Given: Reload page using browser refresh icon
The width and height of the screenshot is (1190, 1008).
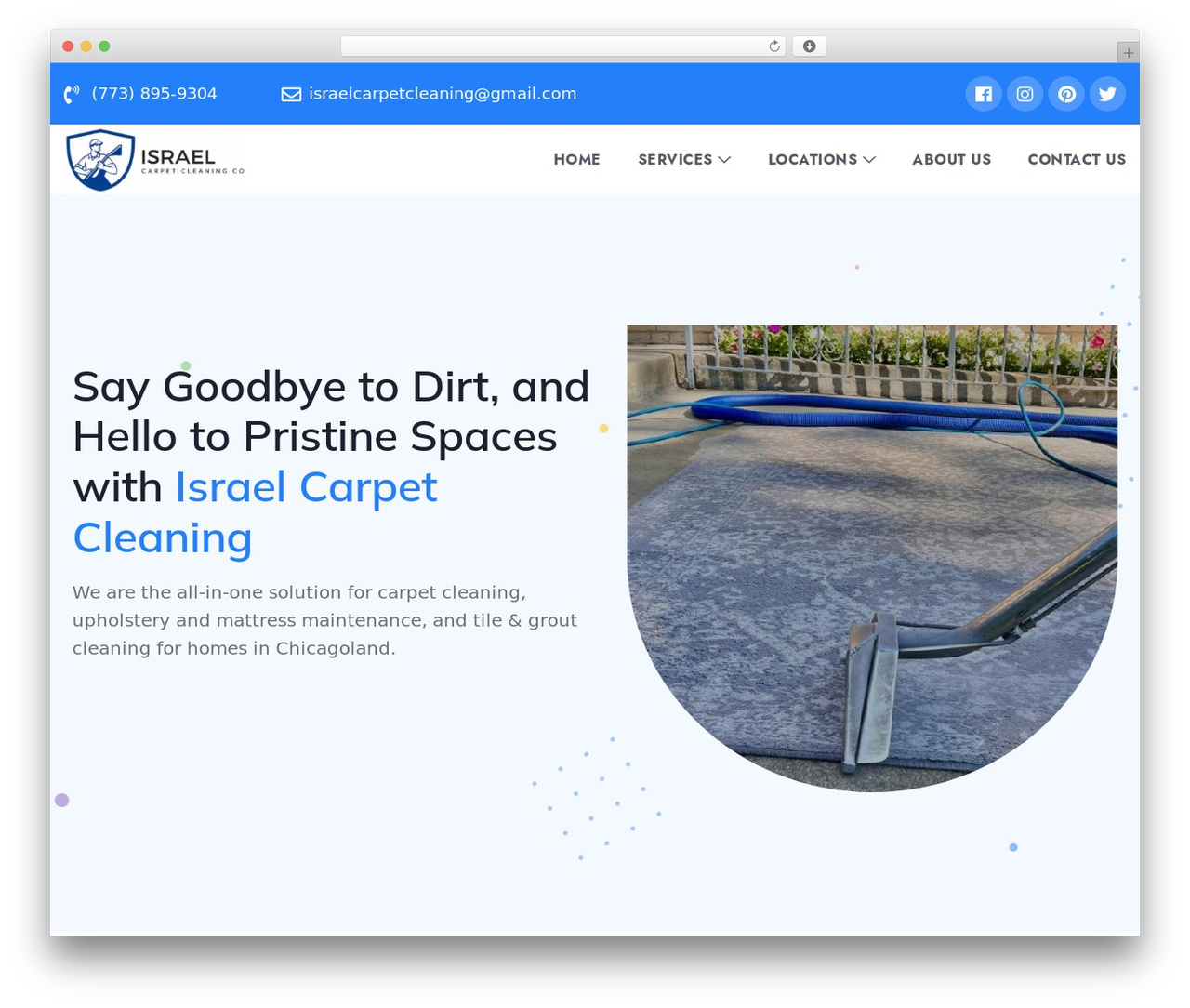Looking at the screenshot, I should point(774,46).
